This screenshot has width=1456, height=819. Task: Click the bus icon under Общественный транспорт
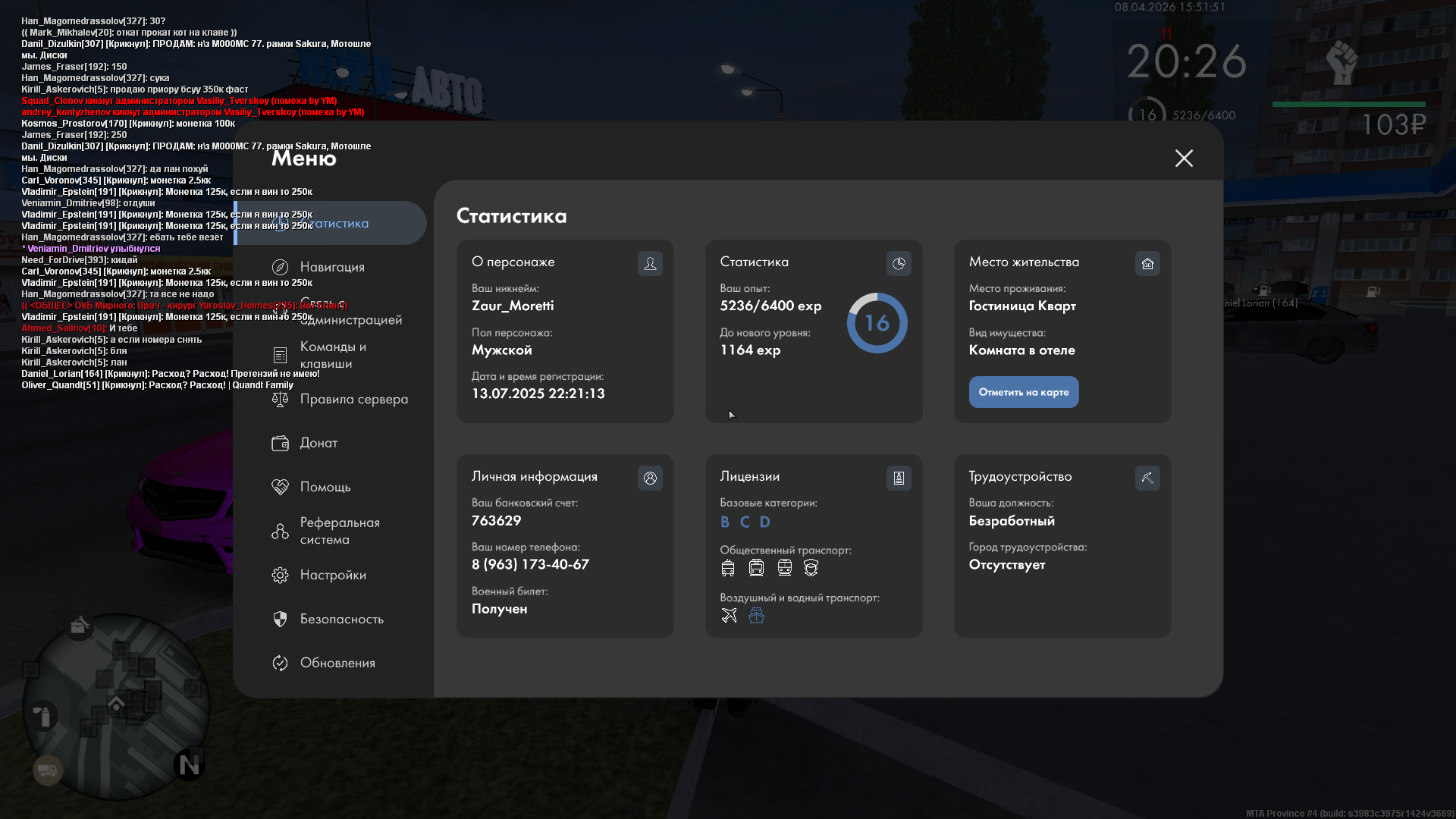[x=728, y=567]
